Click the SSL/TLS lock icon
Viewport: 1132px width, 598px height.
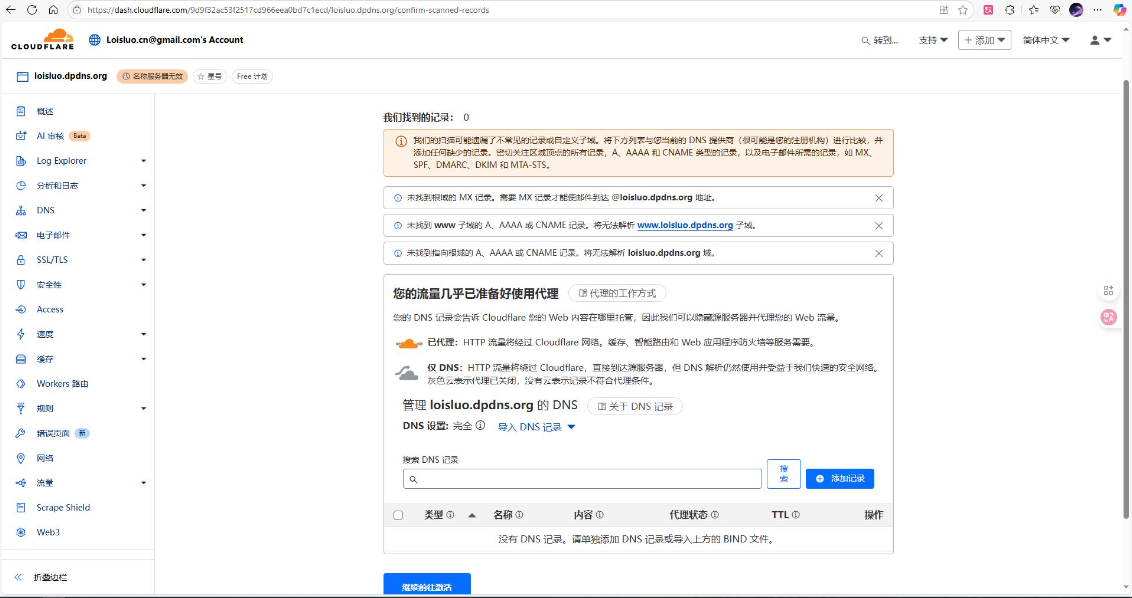pyautogui.click(x=21, y=259)
